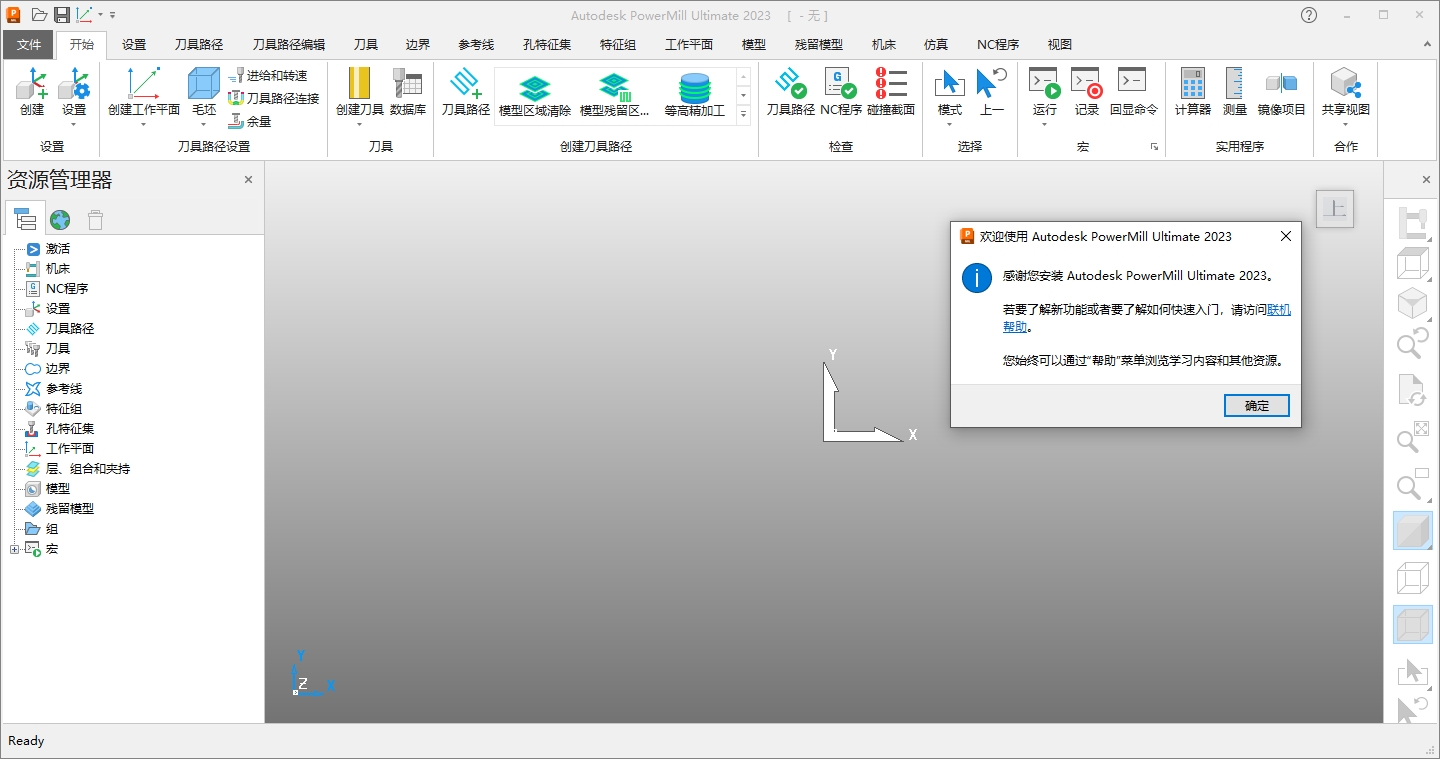Open 创建工作平面 dropdown
Image resolution: width=1440 pixels, height=759 pixels.
143,125
